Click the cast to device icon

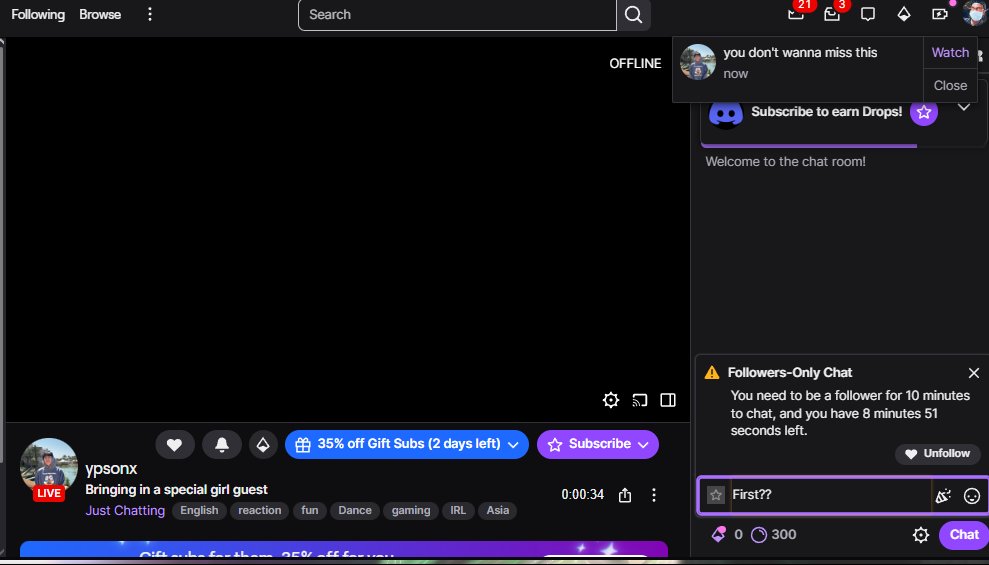[640, 400]
